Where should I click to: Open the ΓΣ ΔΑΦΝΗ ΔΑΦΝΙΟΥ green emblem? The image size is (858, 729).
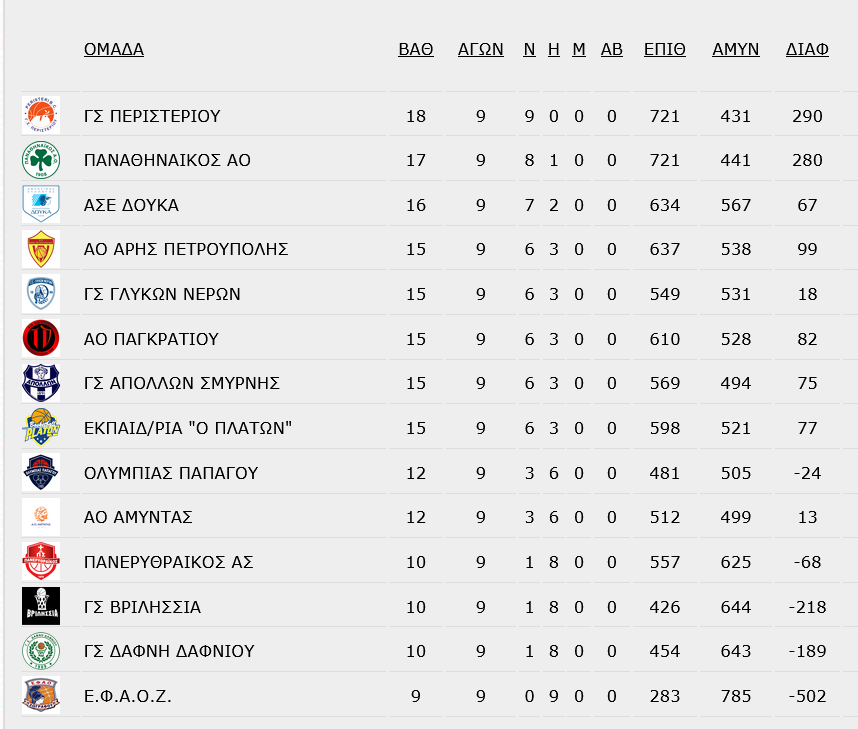41,651
